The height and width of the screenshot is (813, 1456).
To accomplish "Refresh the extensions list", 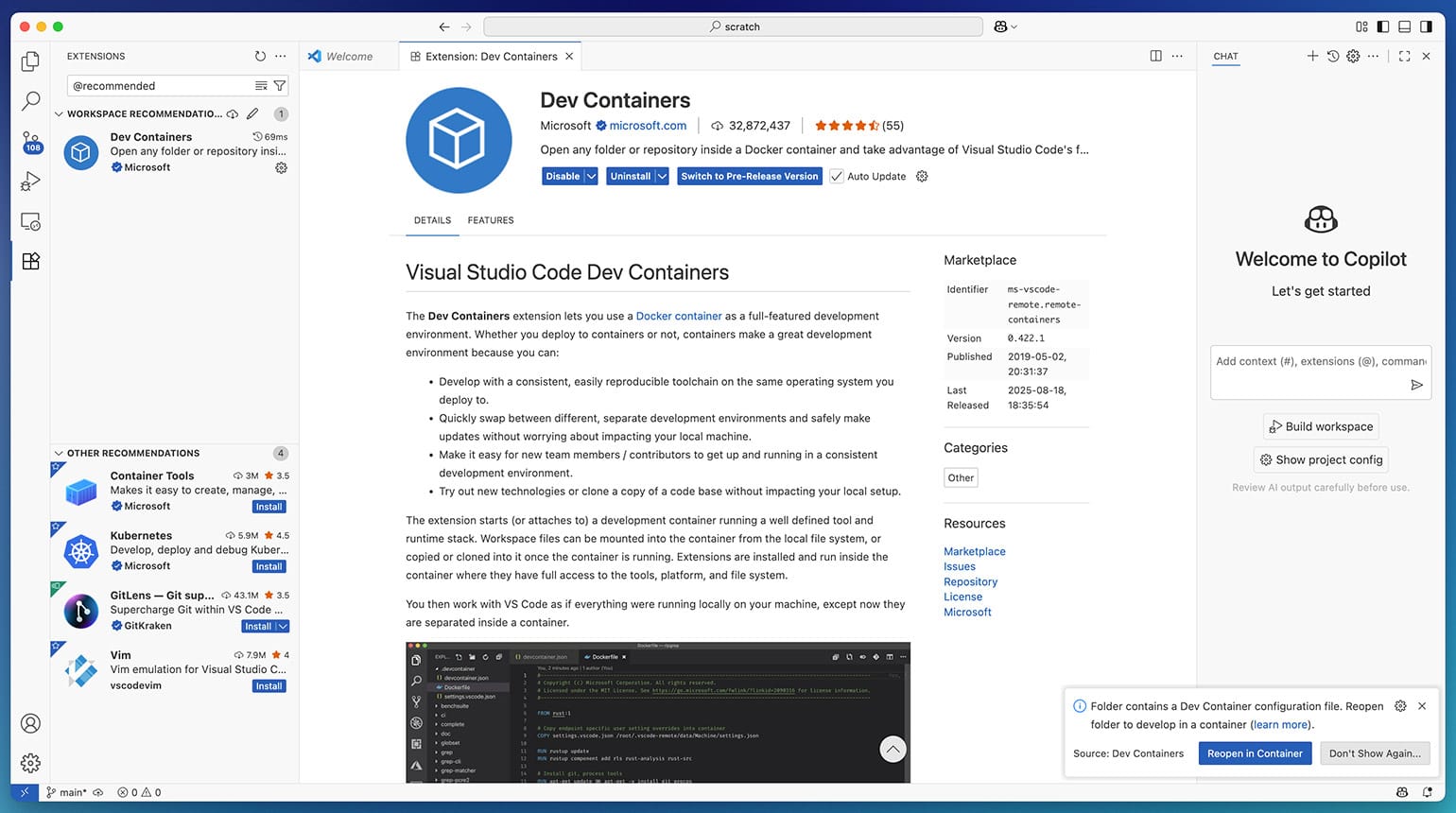I will pyautogui.click(x=260, y=57).
